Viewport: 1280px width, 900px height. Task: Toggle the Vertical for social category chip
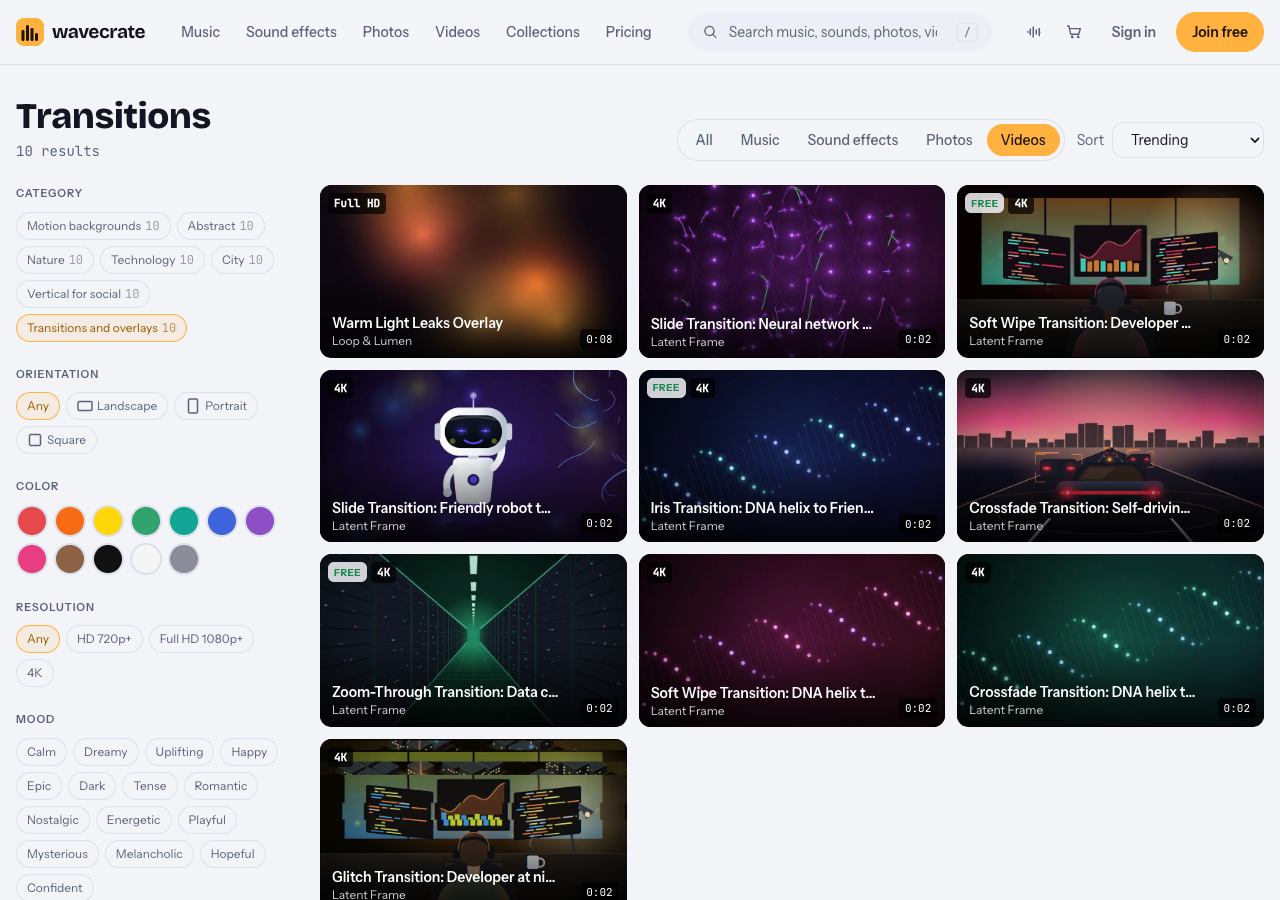pos(83,294)
